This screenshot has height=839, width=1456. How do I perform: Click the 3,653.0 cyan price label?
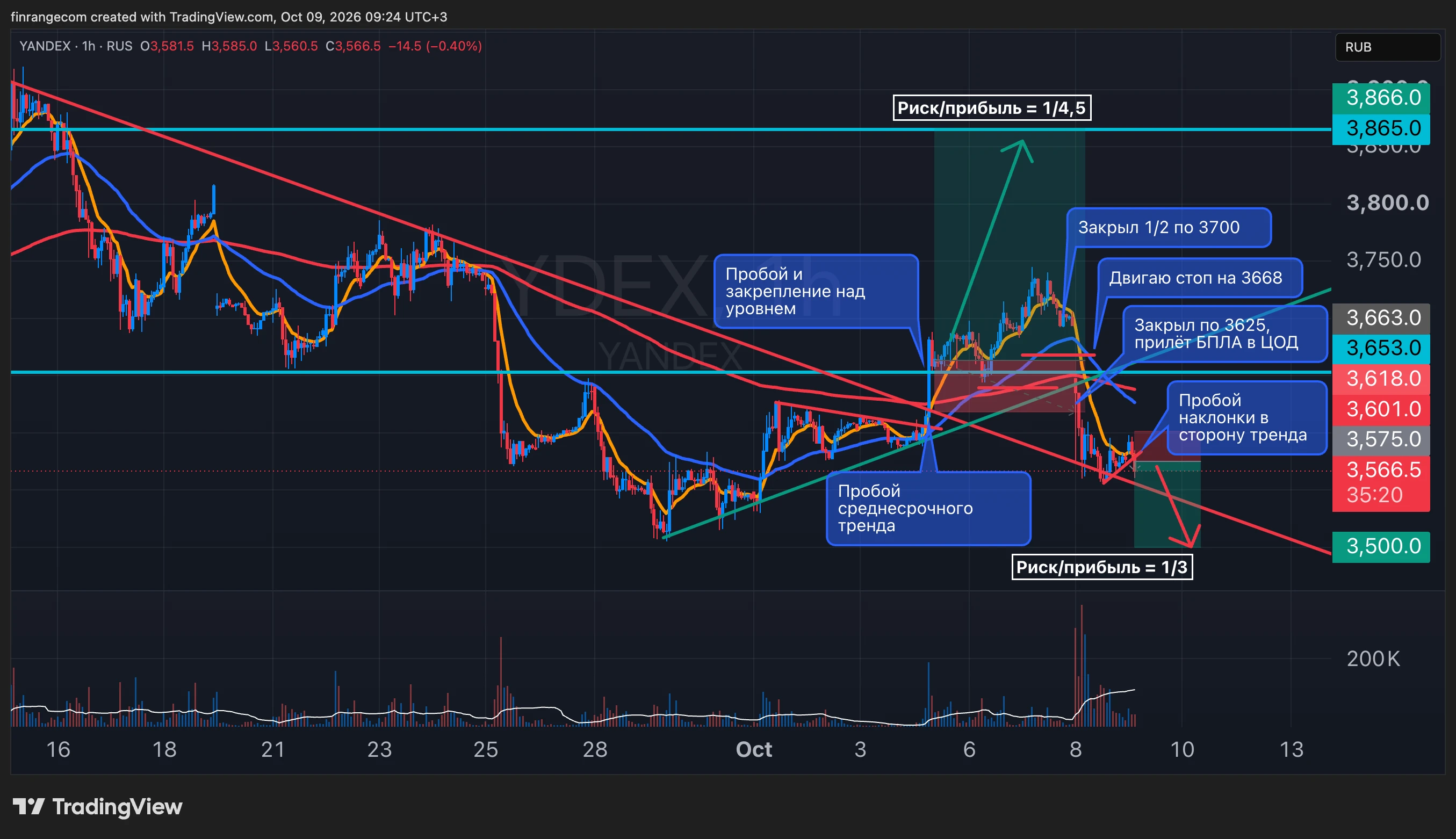[1381, 349]
